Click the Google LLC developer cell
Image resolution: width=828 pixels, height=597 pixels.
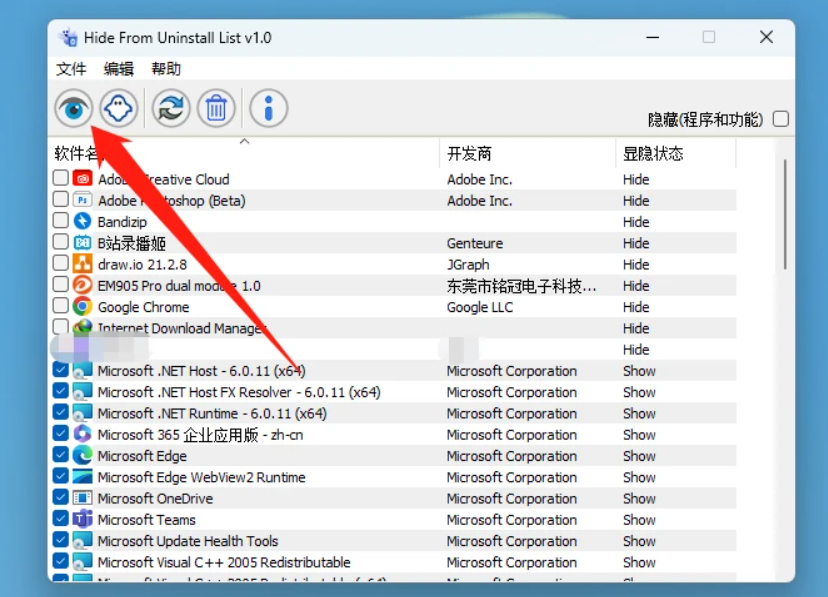[479, 307]
